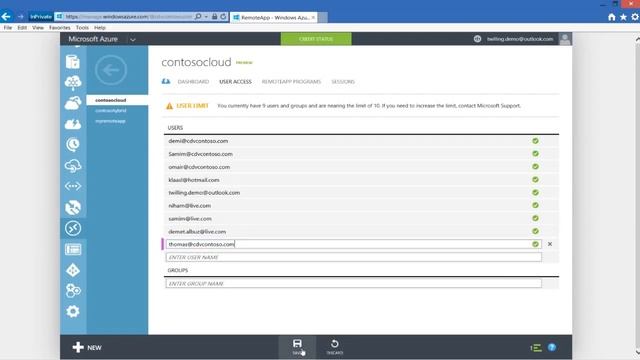Open the diamond-with-arrows icon in the sidebar
The width and height of the screenshot is (640, 360).
(x=73, y=270)
